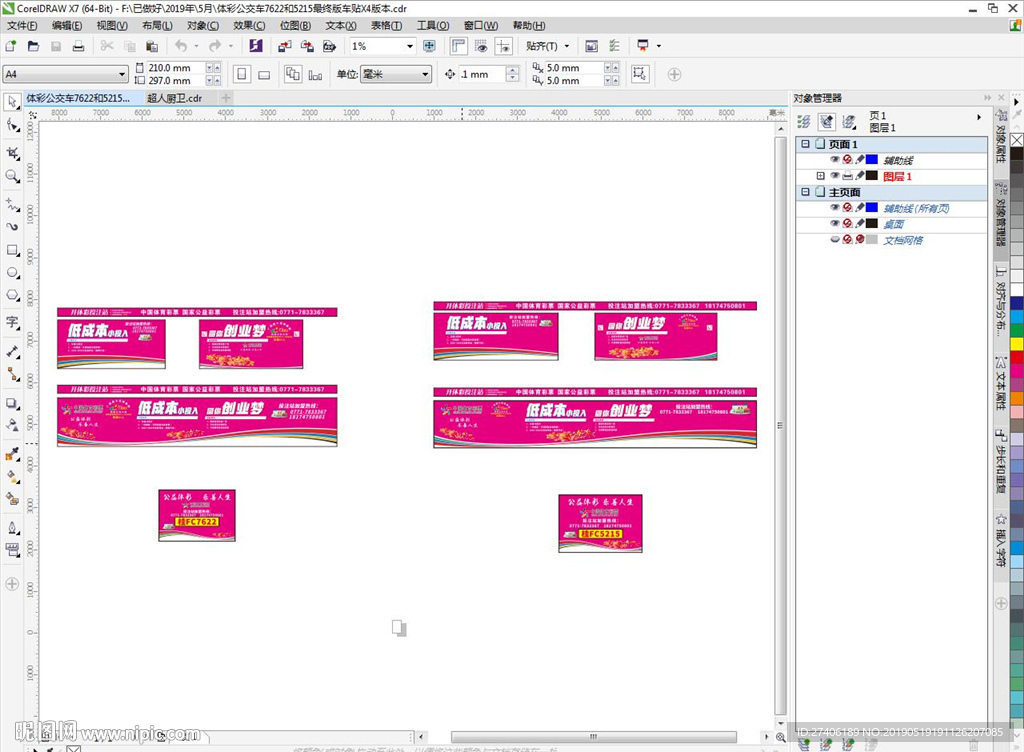The height and width of the screenshot is (752, 1024).
Task: Open the purple search content icon
Action: (x=256, y=46)
